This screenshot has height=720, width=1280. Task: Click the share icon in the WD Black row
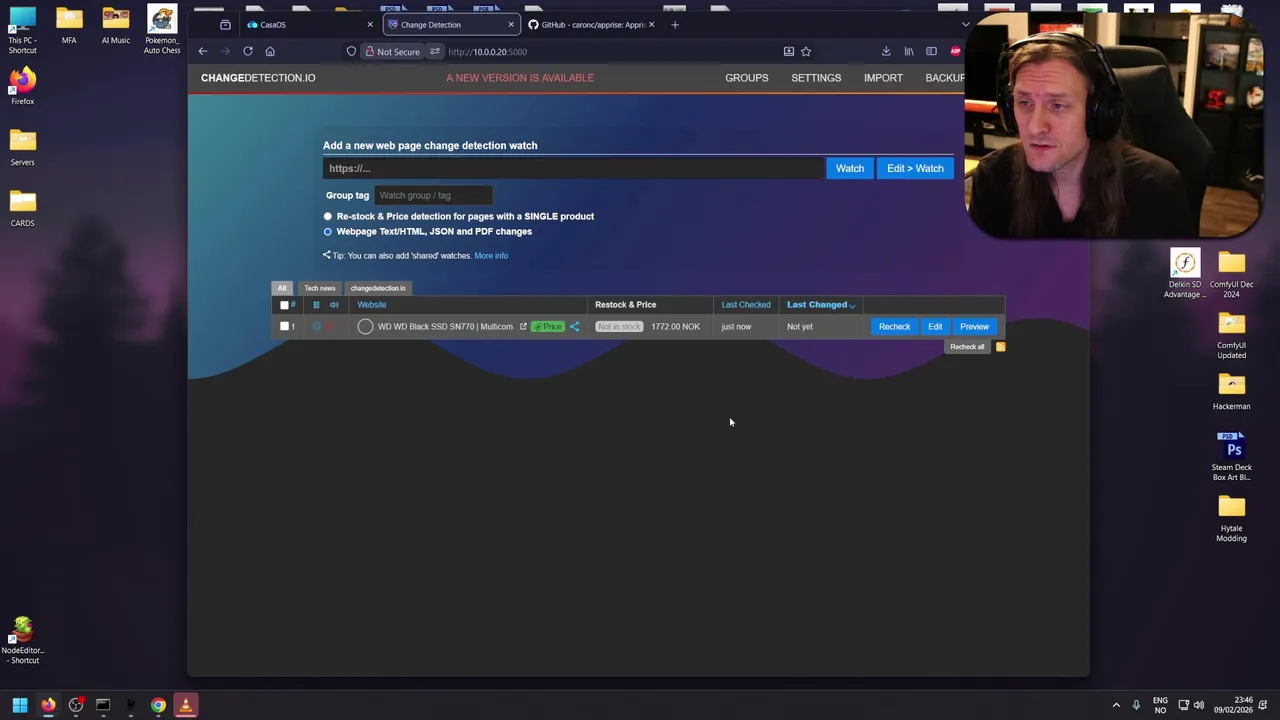pos(575,327)
